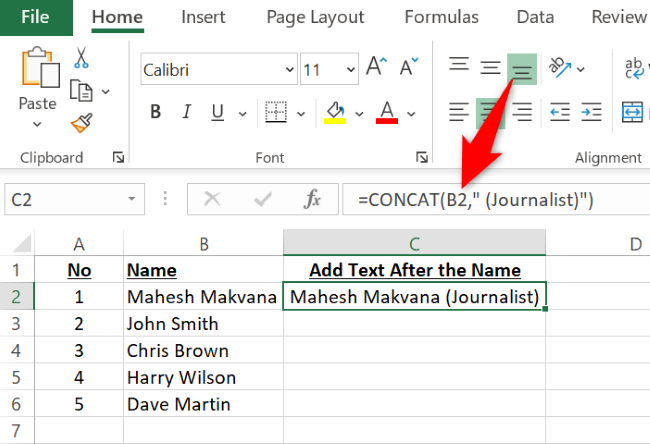Select the Format Painter brush

[81, 123]
